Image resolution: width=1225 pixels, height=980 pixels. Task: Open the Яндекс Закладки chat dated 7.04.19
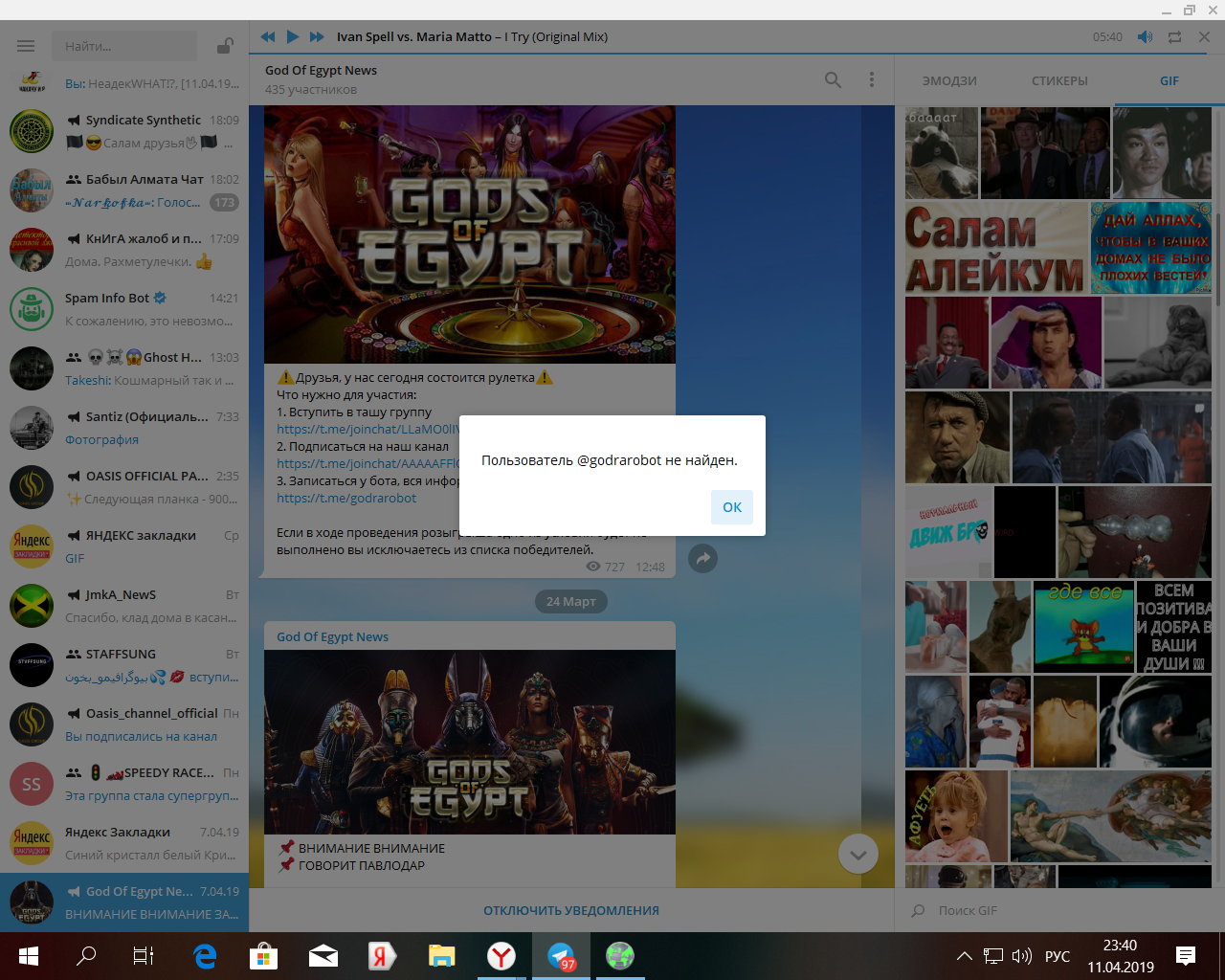124,843
